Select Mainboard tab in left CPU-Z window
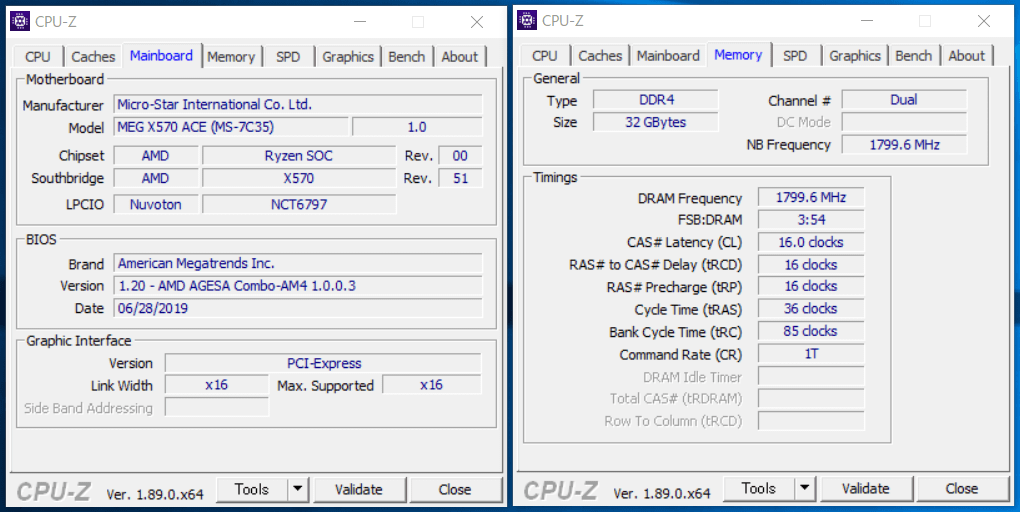The width and height of the screenshot is (1020, 512). point(161,55)
